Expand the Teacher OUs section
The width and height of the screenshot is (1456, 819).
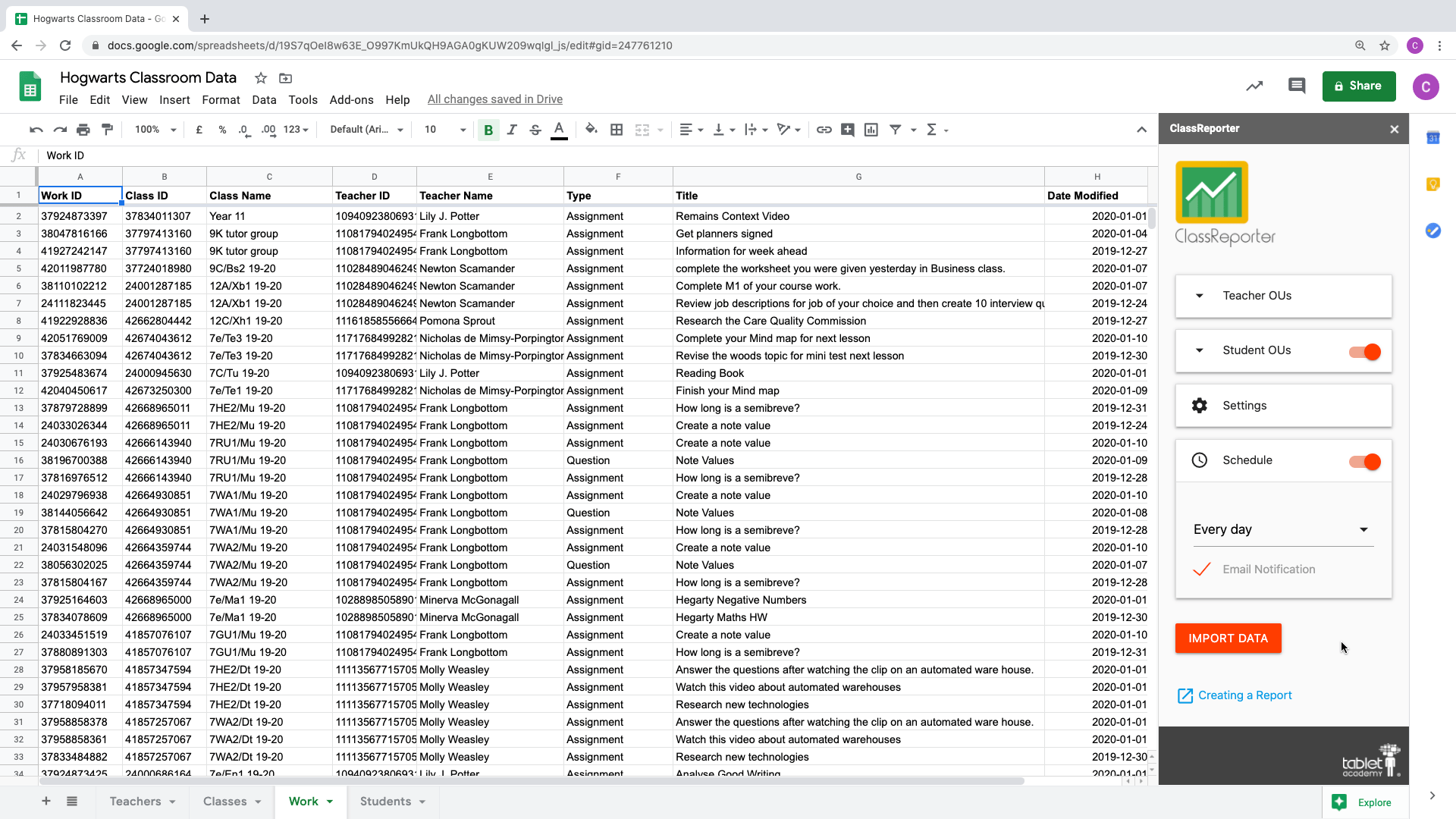(1200, 296)
